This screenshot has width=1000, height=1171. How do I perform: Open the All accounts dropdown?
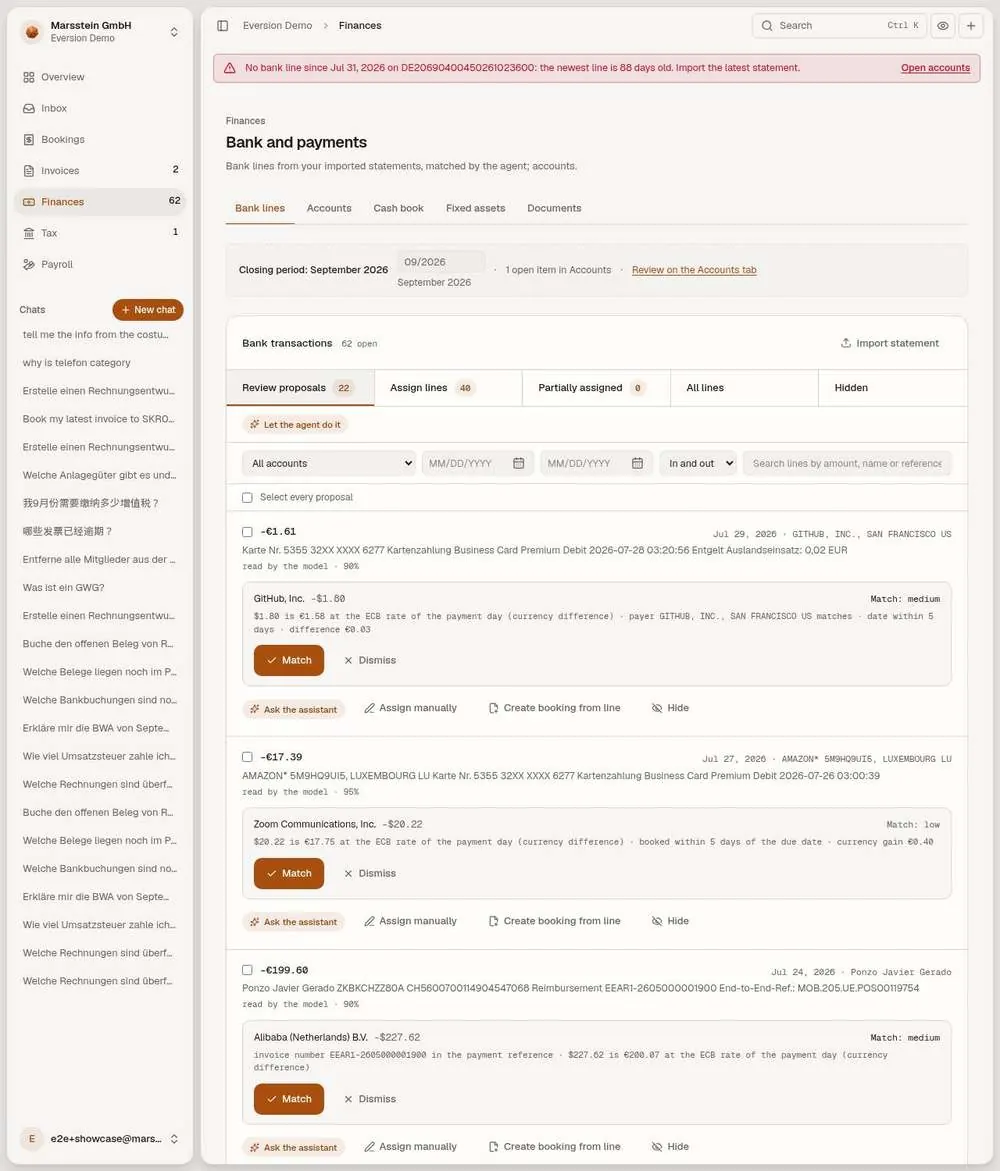pyautogui.click(x=329, y=464)
